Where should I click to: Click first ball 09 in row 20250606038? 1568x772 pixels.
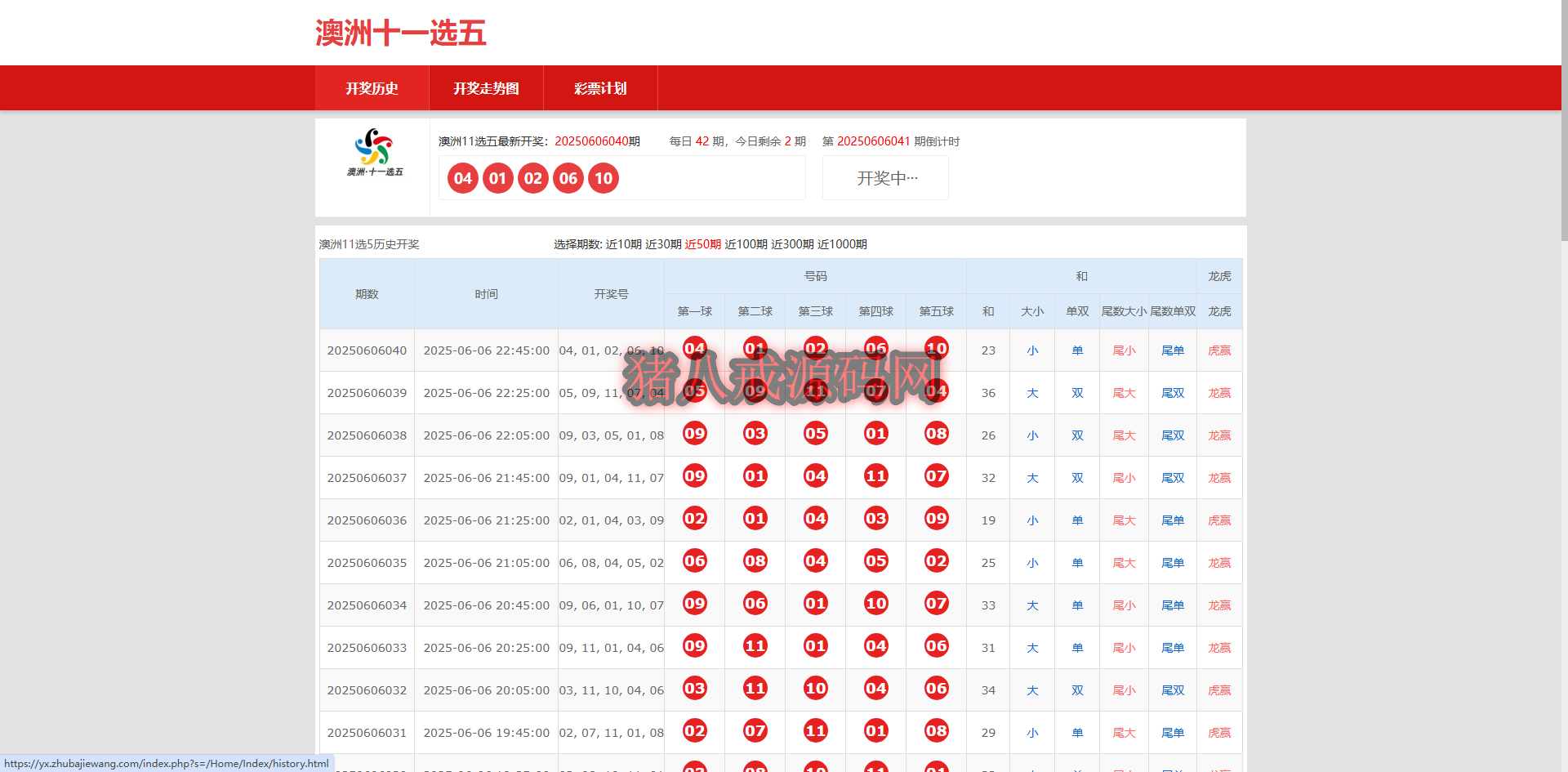pyautogui.click(x=695, y=434)
